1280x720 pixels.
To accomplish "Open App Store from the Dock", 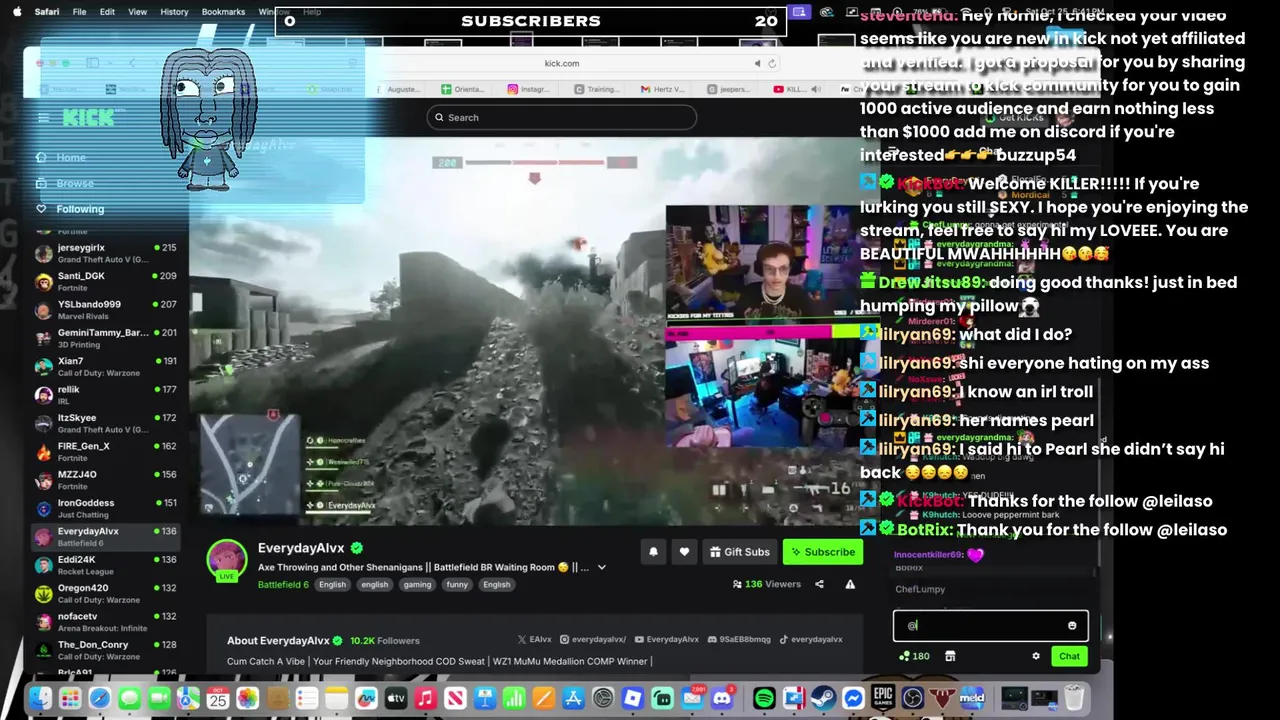I will tap(573, 698).
